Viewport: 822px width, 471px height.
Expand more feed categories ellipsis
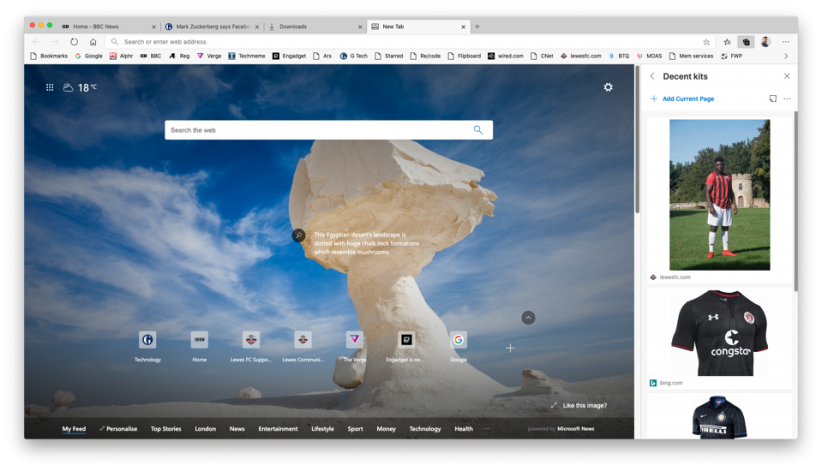tap(486, 429)
